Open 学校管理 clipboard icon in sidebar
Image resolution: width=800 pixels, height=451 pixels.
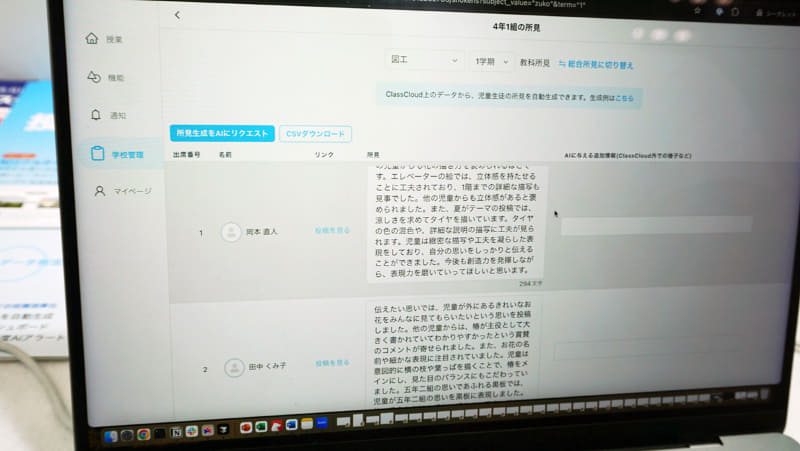click(x=97, y=153)
